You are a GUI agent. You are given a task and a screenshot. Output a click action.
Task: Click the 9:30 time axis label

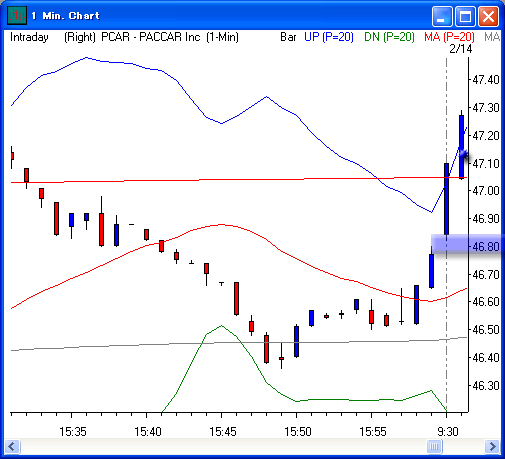click(448, 432)
